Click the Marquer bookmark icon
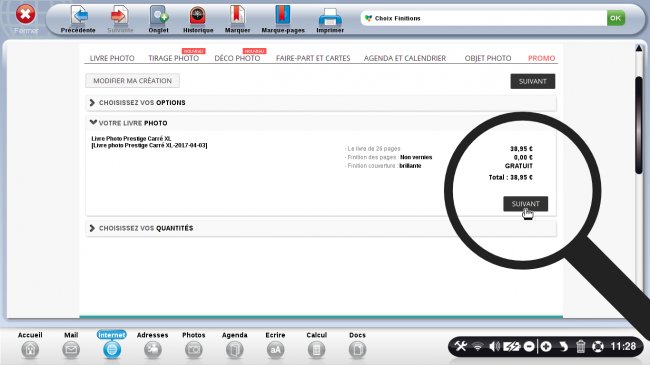The width and height of the screenshot is (650, 365). point(237,15)
